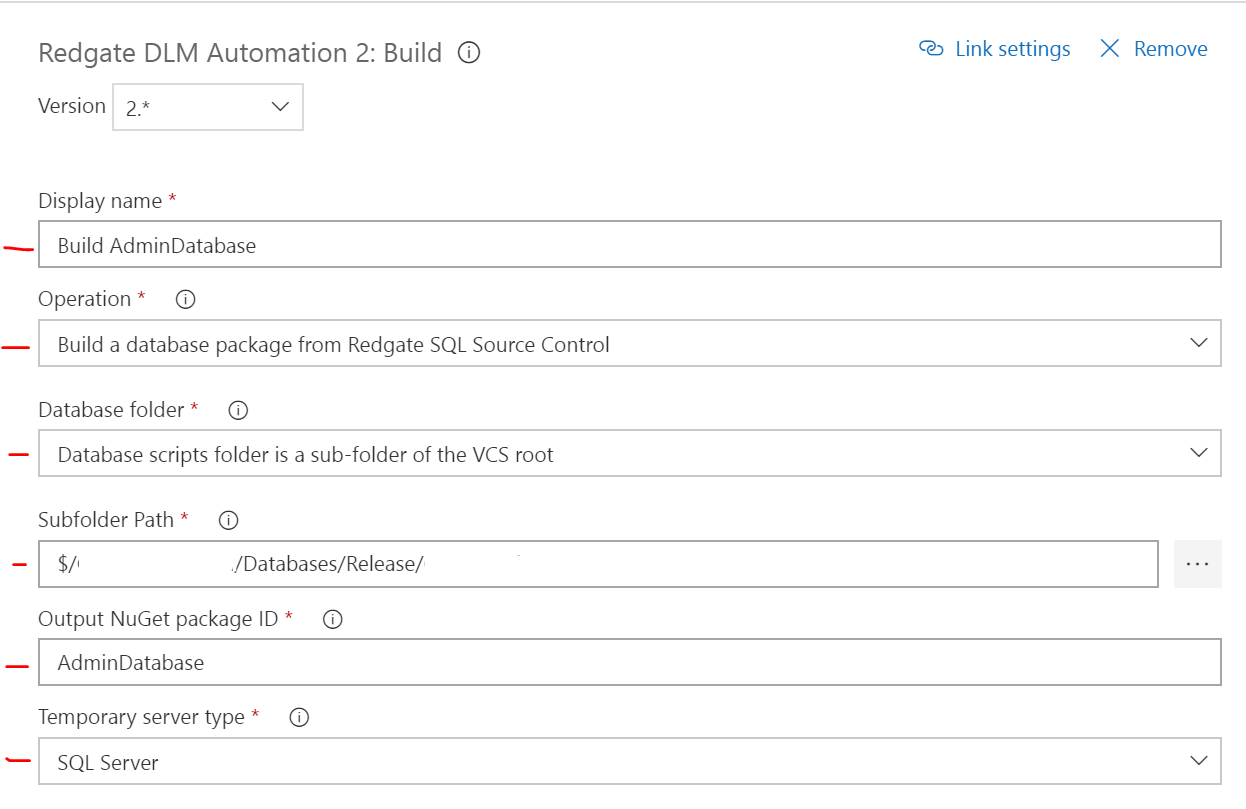Click the chevron arrow of the SQL Server combo box
This screenshot has height=809, width=1246.
coord(1199,761)
